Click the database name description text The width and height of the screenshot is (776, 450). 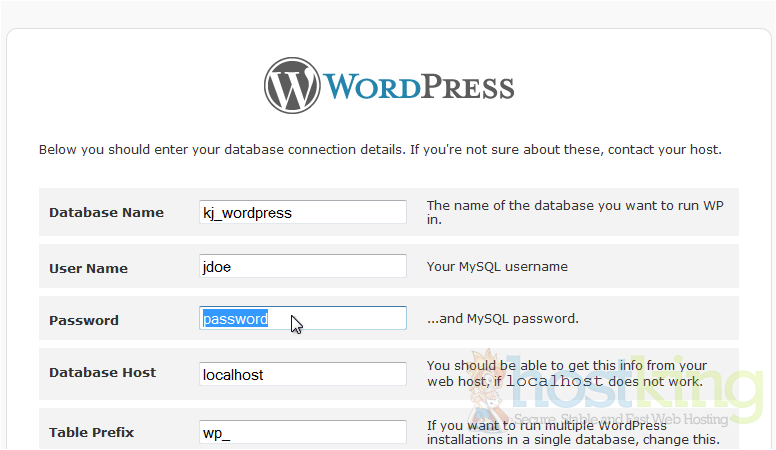pyautogui.click(x=574, y=212)
